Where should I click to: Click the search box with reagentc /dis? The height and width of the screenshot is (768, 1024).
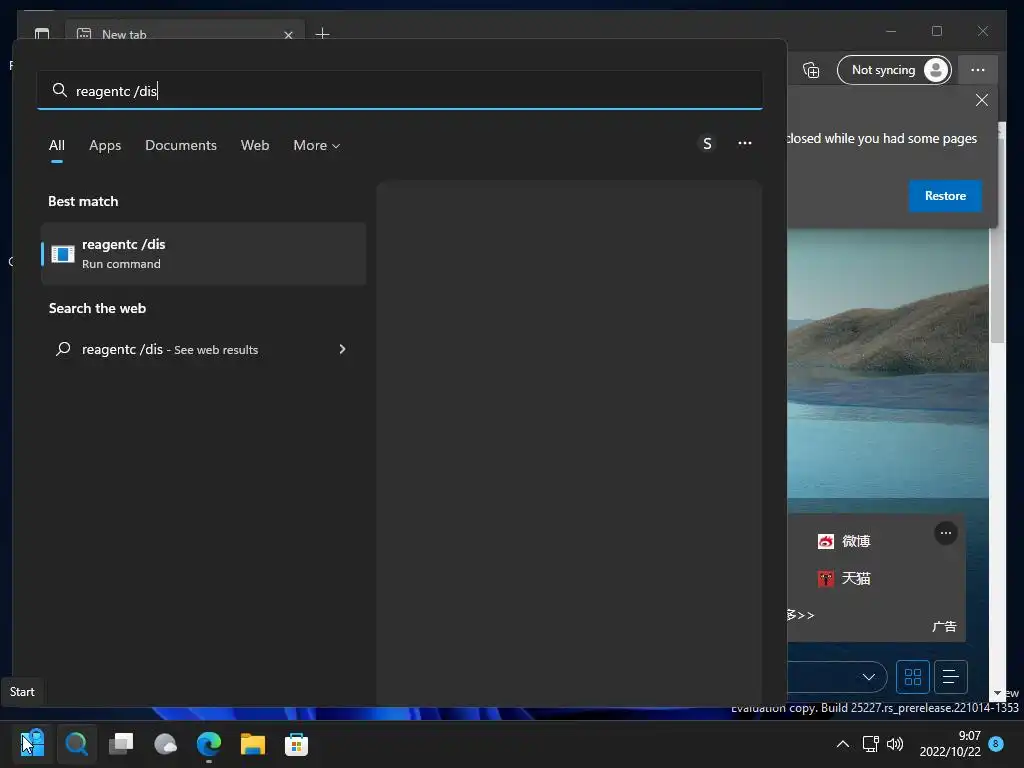[400, 90]
